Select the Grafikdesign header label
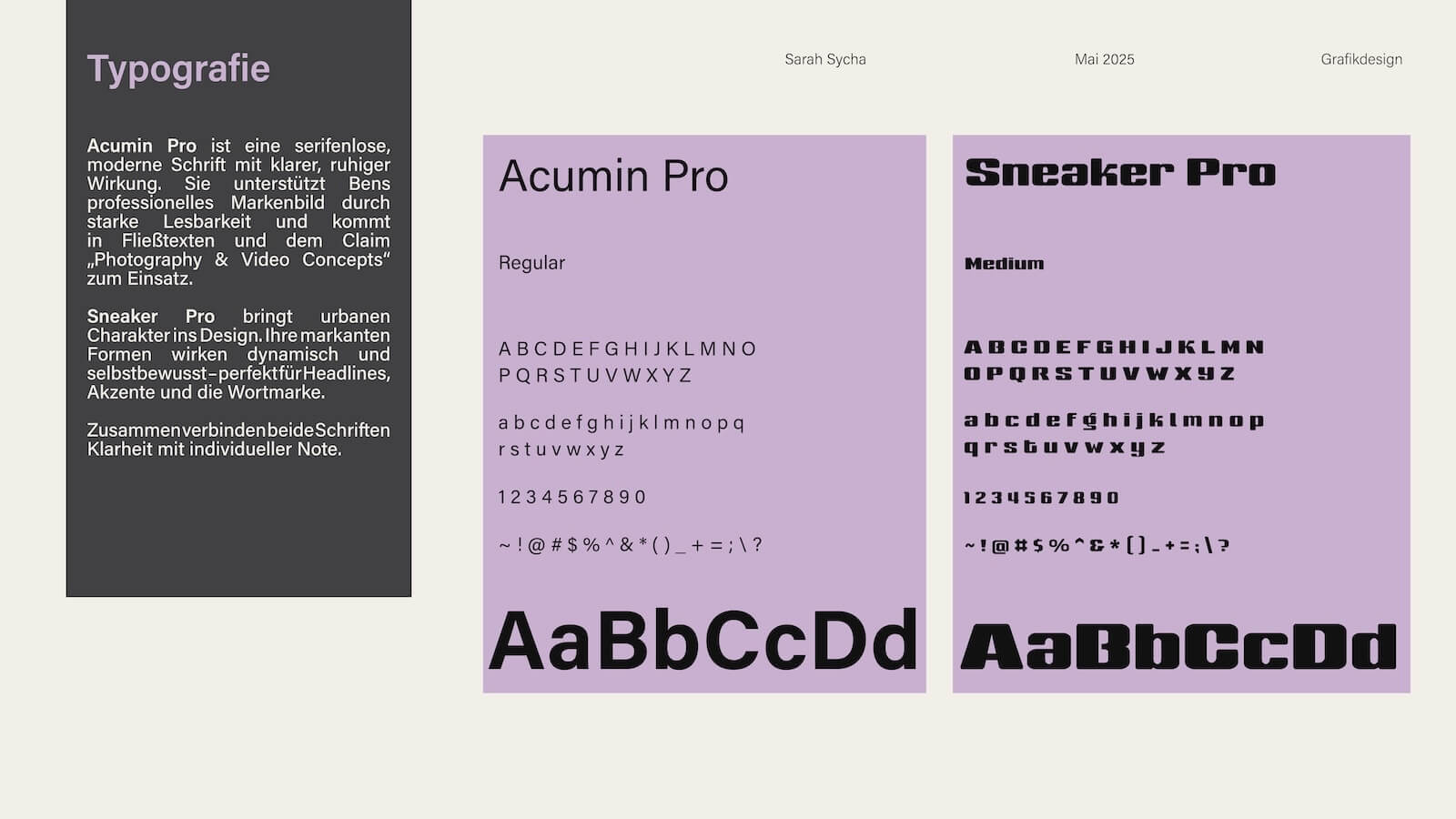The image size is (1456, 819). [1360, 59]
